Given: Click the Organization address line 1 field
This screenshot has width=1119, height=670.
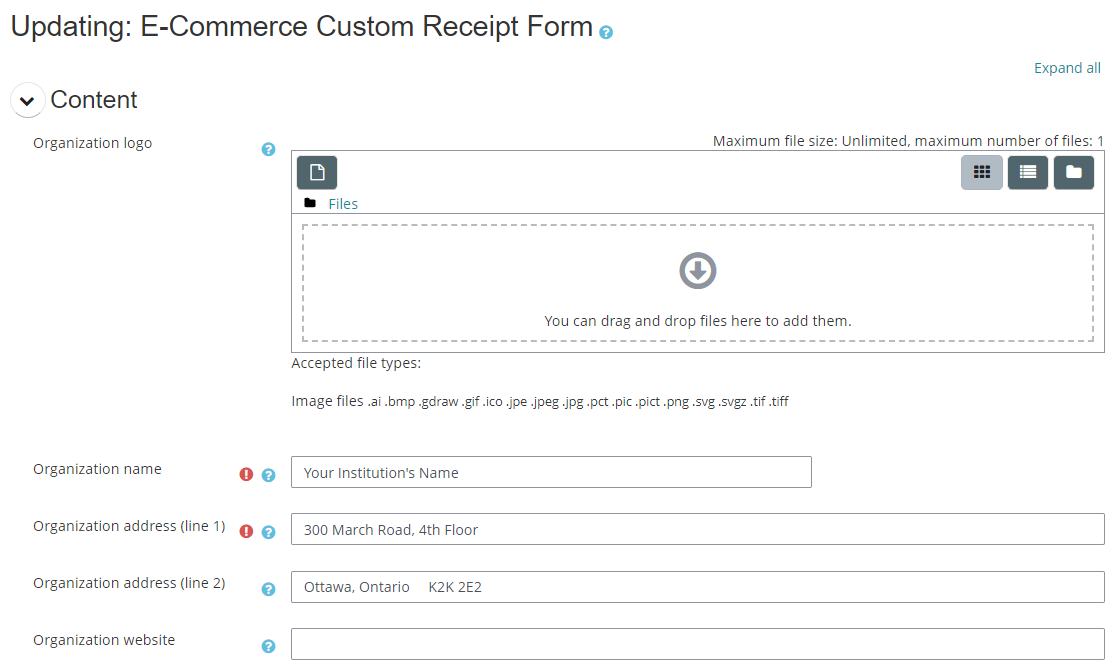Looking at the screenshot, I should (697, 530).
